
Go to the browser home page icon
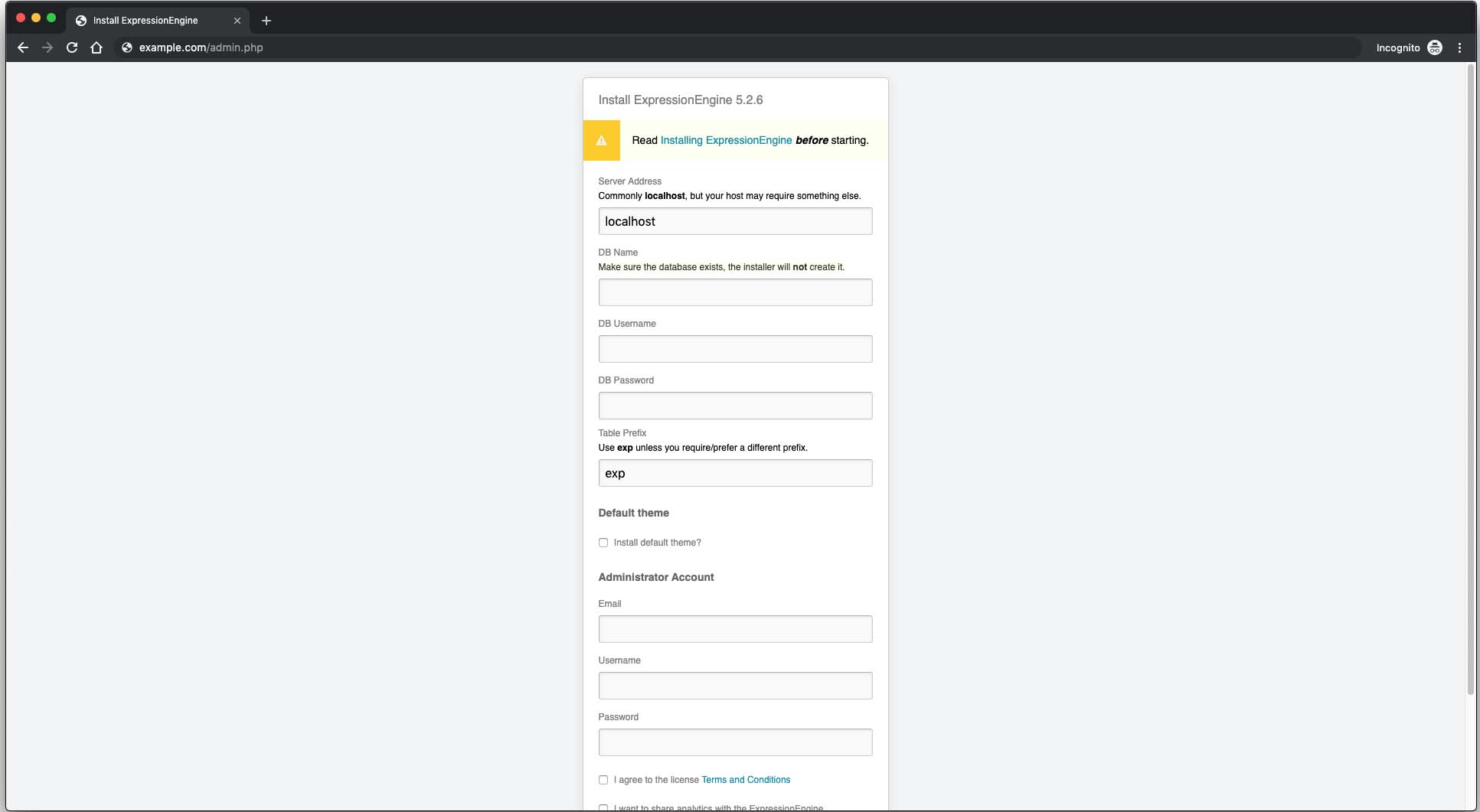[96, 47]
